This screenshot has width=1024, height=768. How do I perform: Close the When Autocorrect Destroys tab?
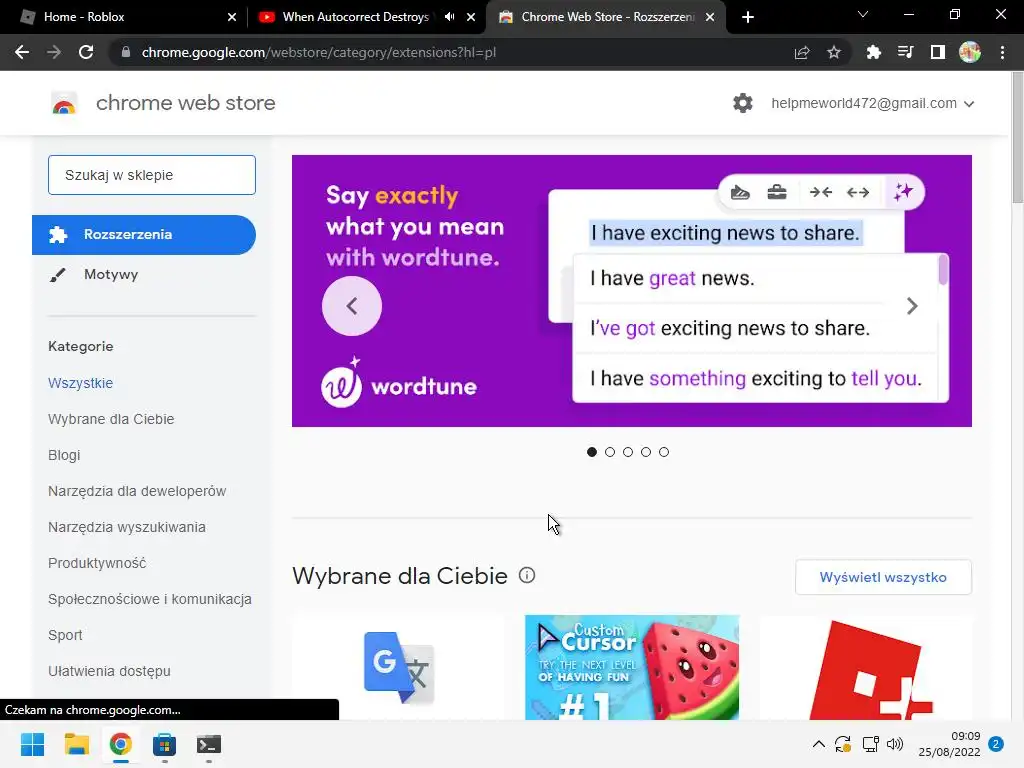[x=471, y=17]
